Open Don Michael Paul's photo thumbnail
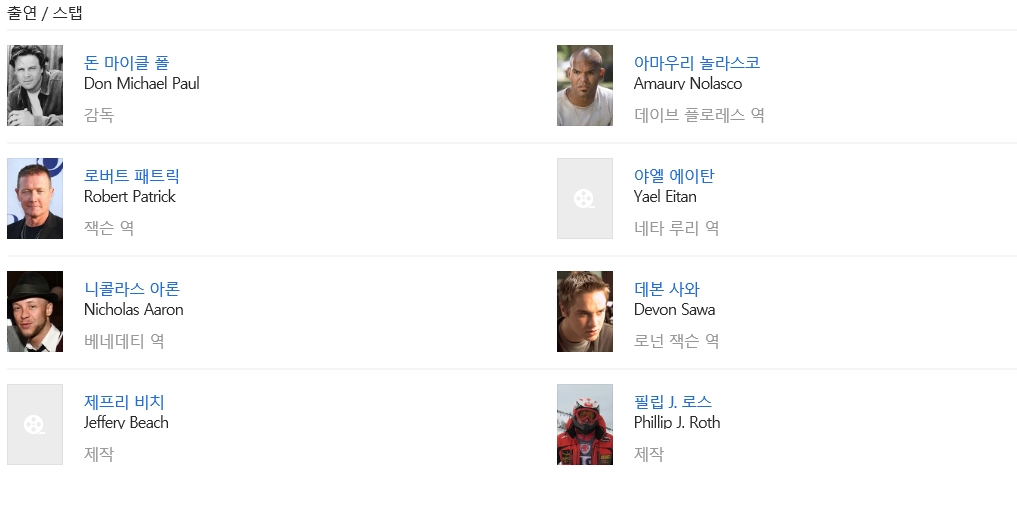 [x=35, y=85]
